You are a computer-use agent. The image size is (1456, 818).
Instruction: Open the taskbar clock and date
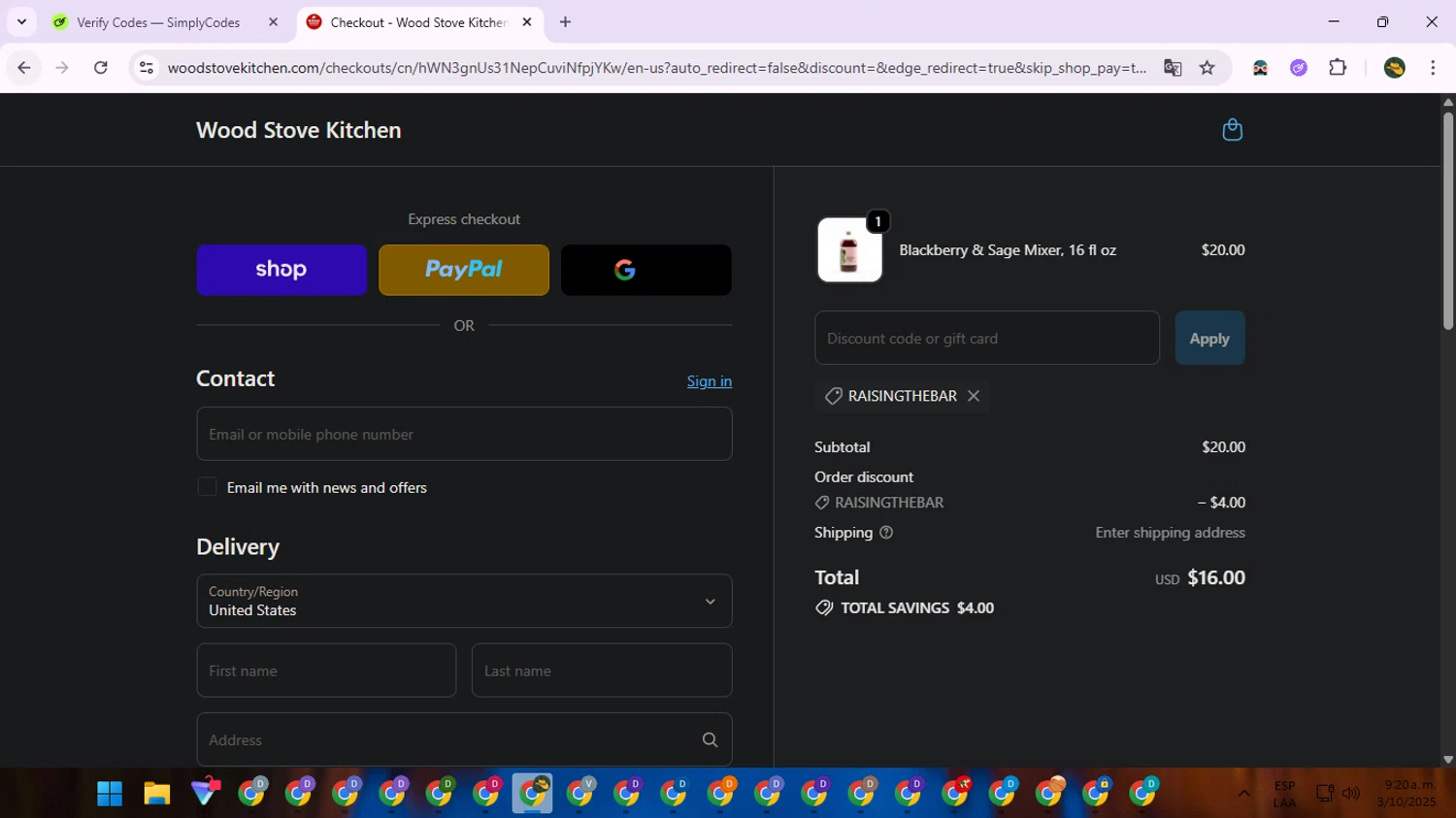click(x=1406, y=794)
